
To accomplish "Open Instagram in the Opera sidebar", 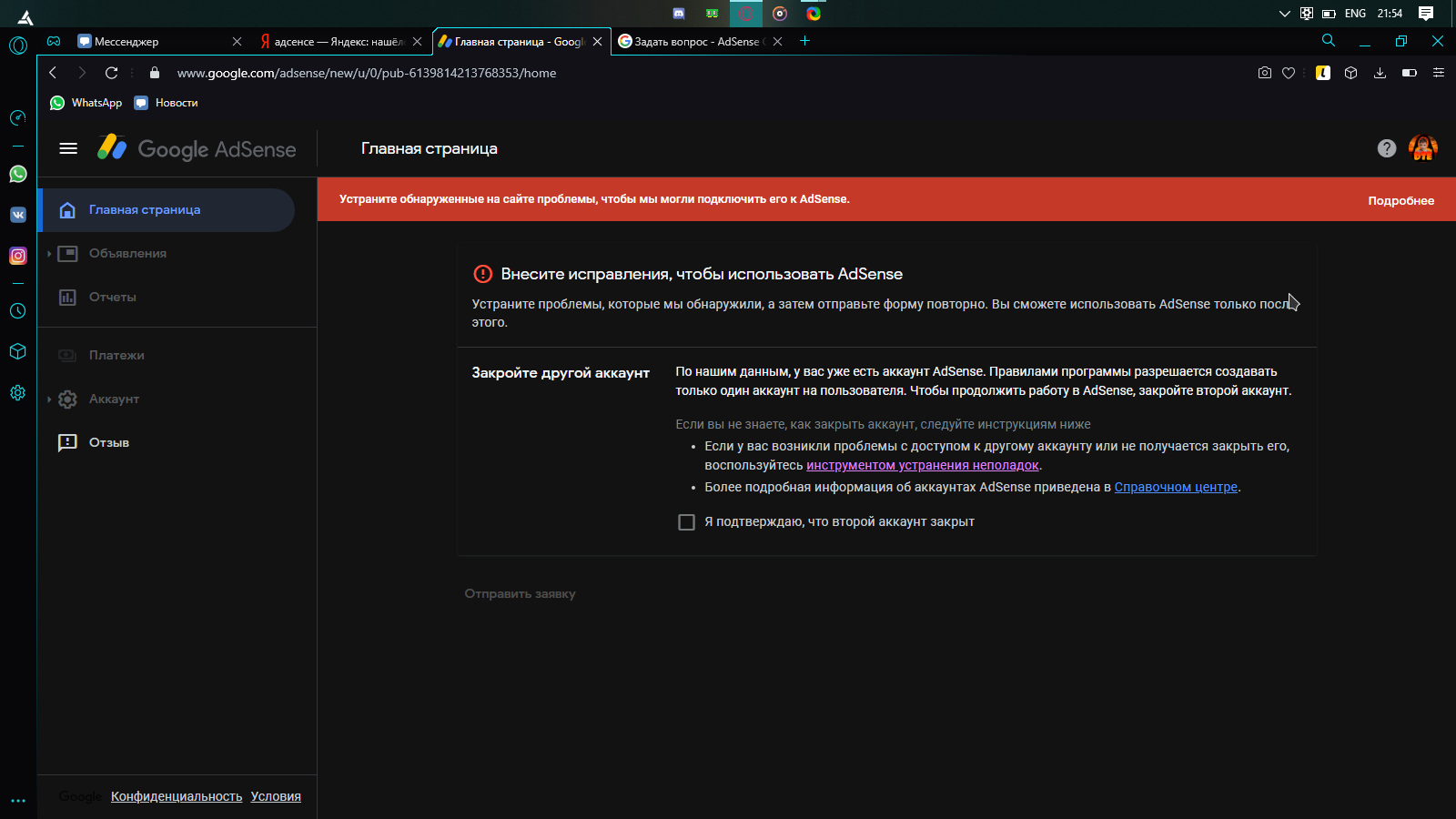I will pyautogui.click(x=18, y=256).
